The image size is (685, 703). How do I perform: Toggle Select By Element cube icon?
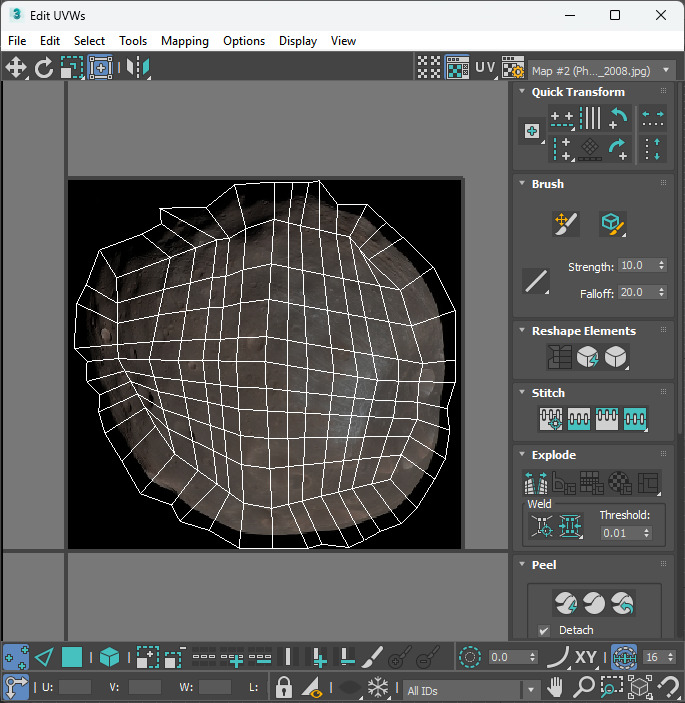coord(109,657)
